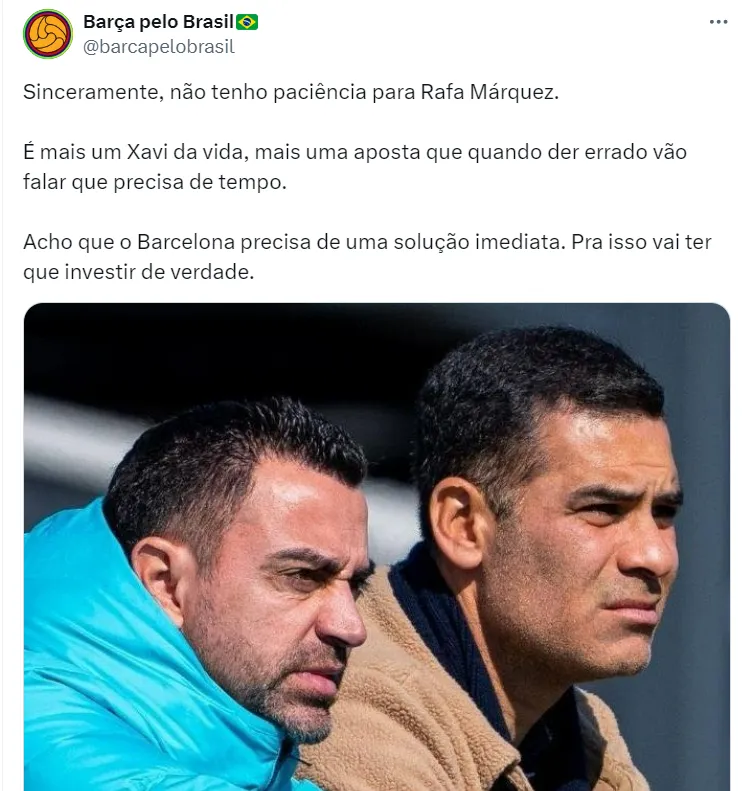Viewport: 742px width, 791px height.
Task: Open the Barça pelo Brasil display name
Action: click(x=158, y=22)
